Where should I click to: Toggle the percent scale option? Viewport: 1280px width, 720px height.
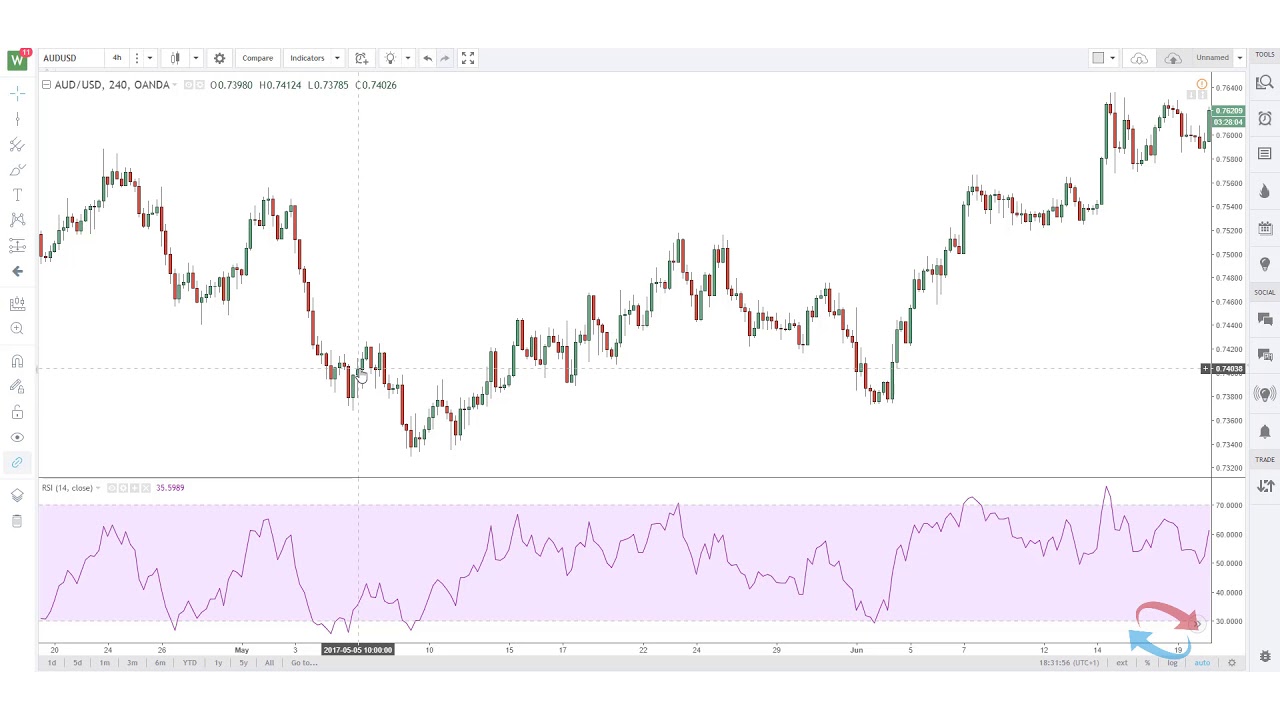pyautogui.click(x=1147, y=663)
